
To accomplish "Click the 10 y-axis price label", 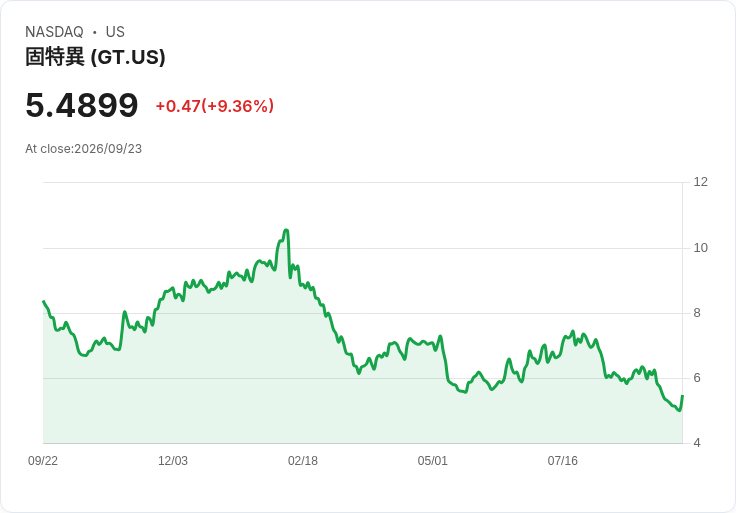I will (x=700, y=248).
